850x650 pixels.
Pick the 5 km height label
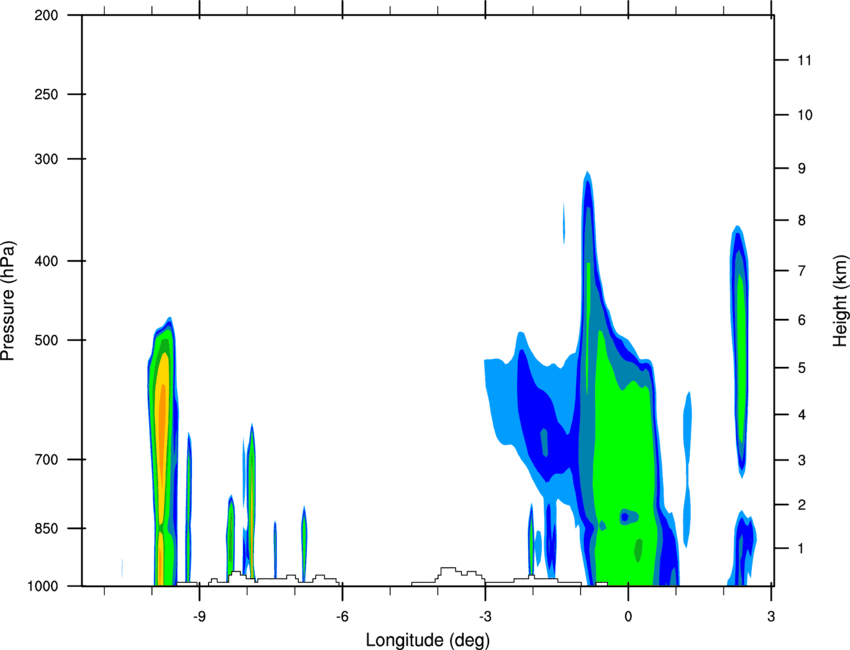point(801,368)
